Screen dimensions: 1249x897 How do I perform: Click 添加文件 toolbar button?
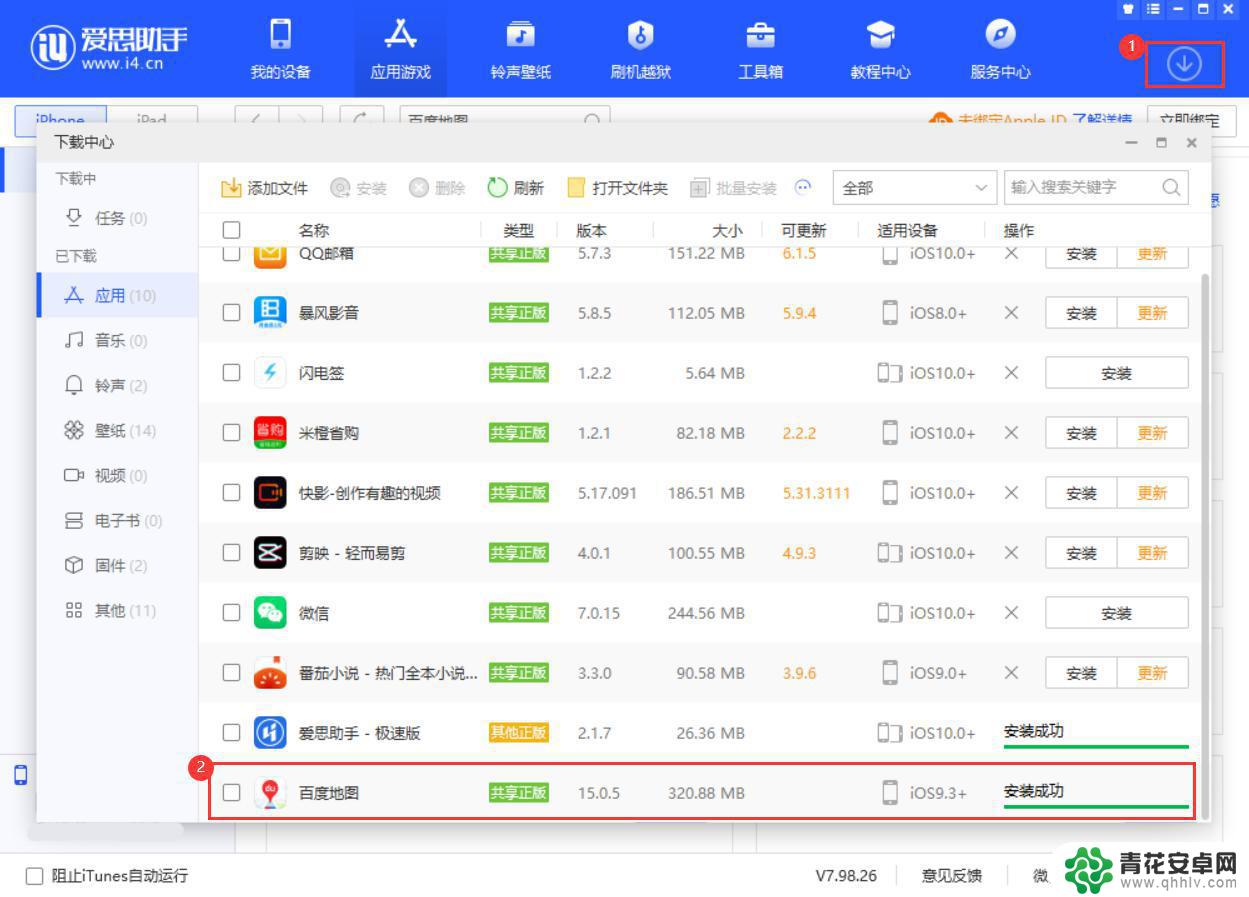click(264, 188)
